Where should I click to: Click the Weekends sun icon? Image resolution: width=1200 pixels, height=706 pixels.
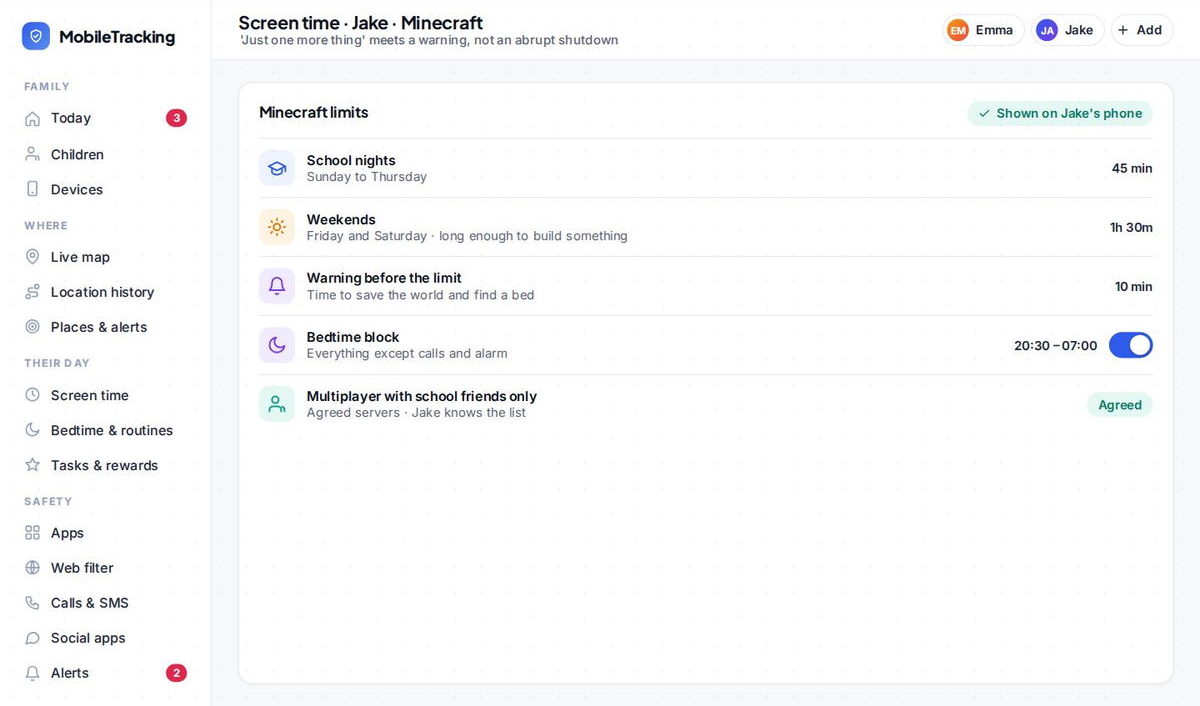click(x=277, y=227)
